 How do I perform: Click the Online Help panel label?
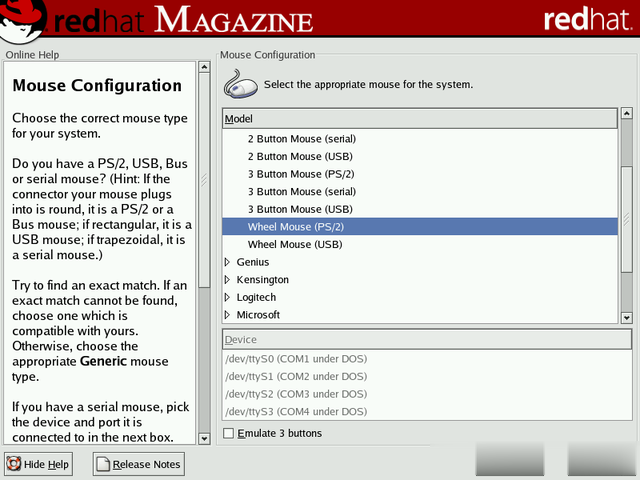(32, 55)
